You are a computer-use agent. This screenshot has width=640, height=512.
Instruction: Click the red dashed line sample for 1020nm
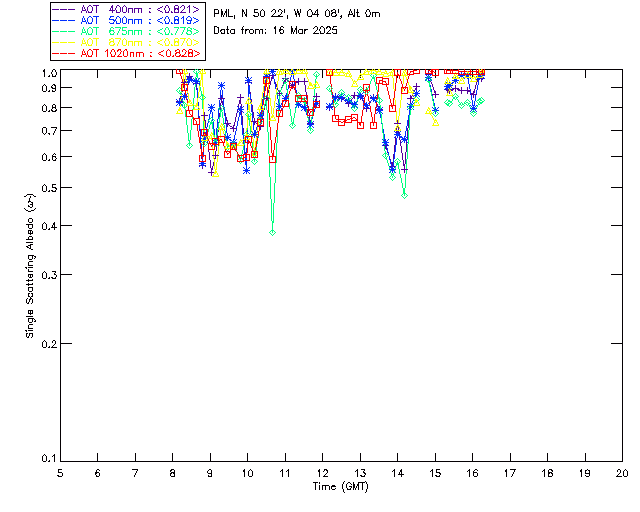click(x=66, y=53)
